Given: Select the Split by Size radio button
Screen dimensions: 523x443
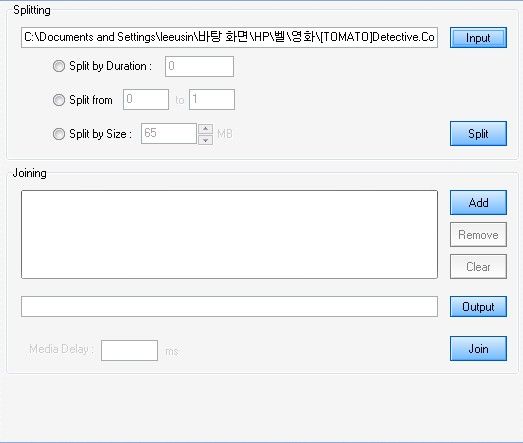Looking at the screenshot, I should click(x=59, y=134).
